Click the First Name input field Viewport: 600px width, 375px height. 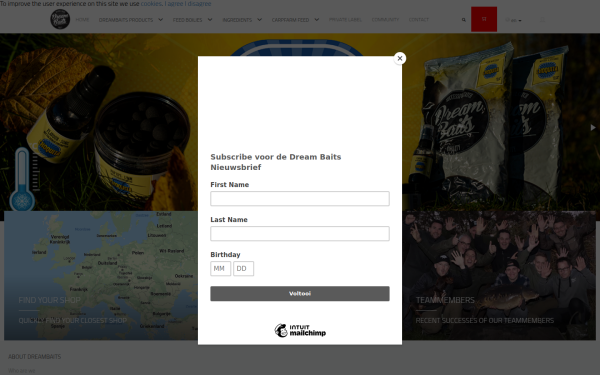coord(300,199)
